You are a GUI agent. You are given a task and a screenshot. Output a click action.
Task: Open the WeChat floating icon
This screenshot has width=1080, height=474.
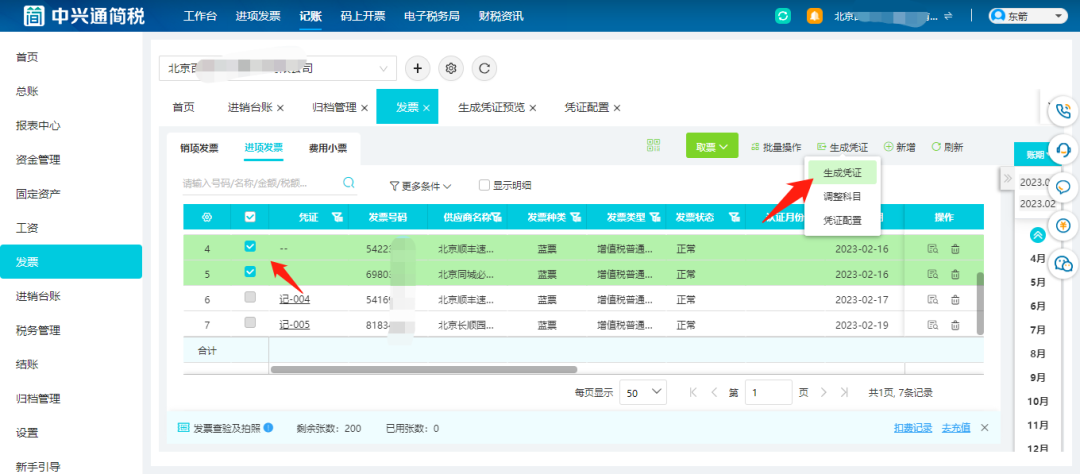(x=1063, y=262)
